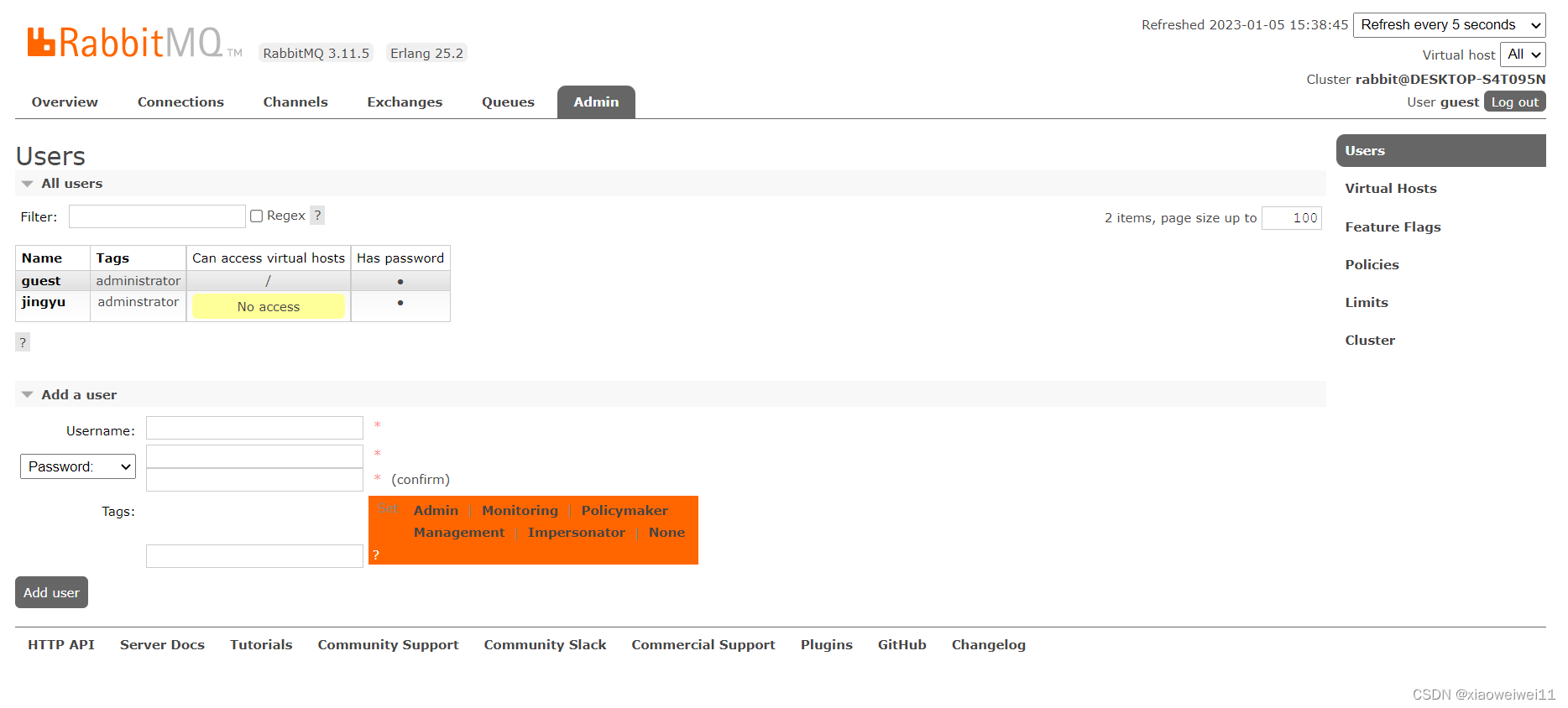Click the administrator tag of guest
1568x708 pixels.
(x=139, y=281)
